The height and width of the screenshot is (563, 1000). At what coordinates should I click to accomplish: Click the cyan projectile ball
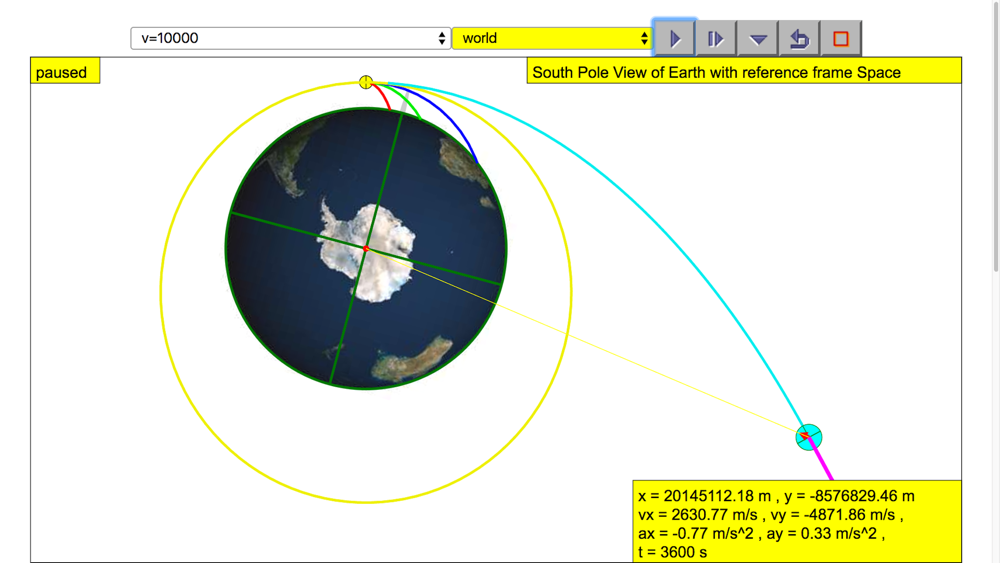pos(809,437)
